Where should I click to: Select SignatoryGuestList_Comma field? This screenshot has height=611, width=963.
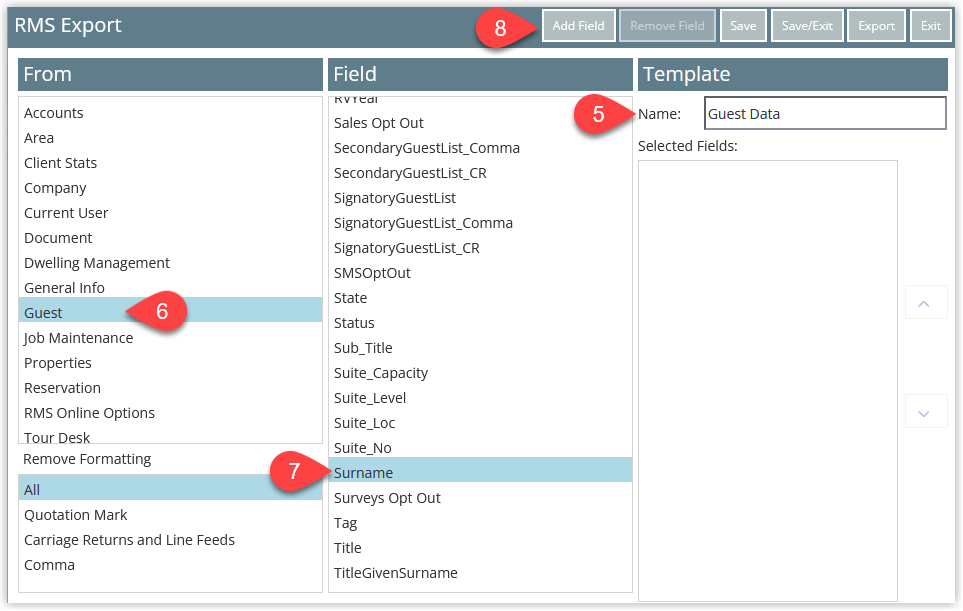[x=480, y=223]
